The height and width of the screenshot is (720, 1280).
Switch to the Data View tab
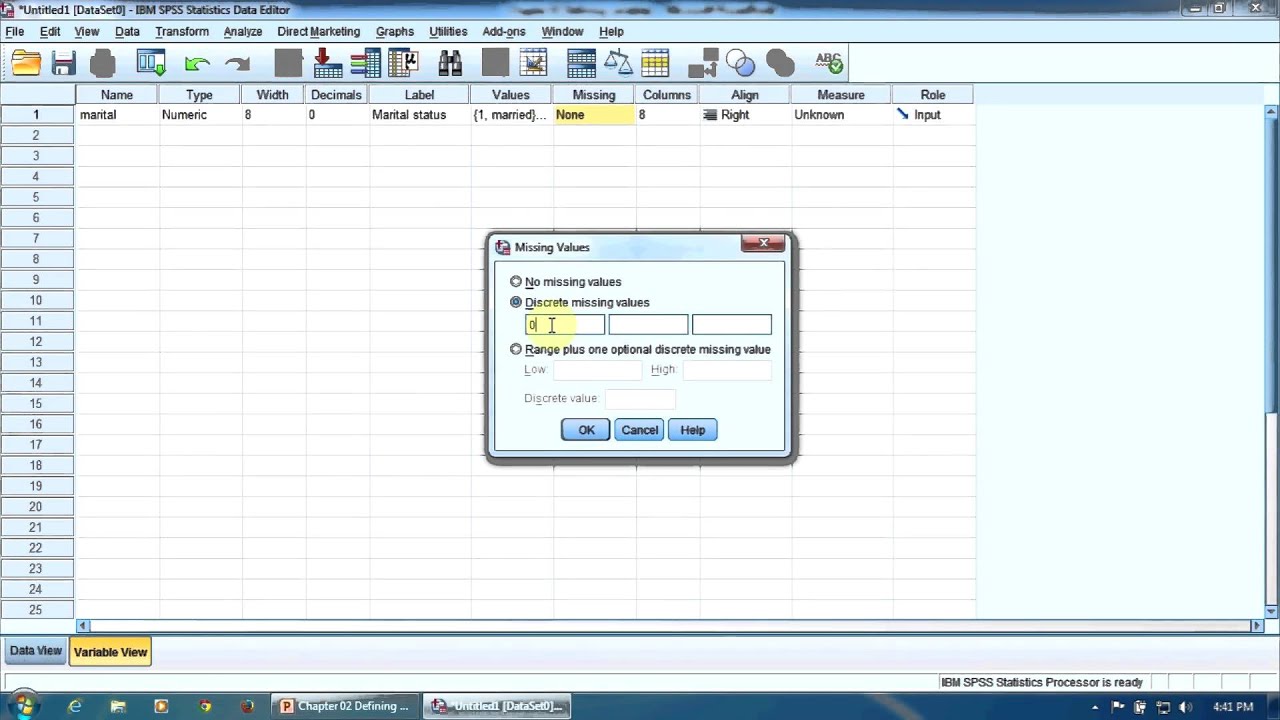tap(36, 651)
